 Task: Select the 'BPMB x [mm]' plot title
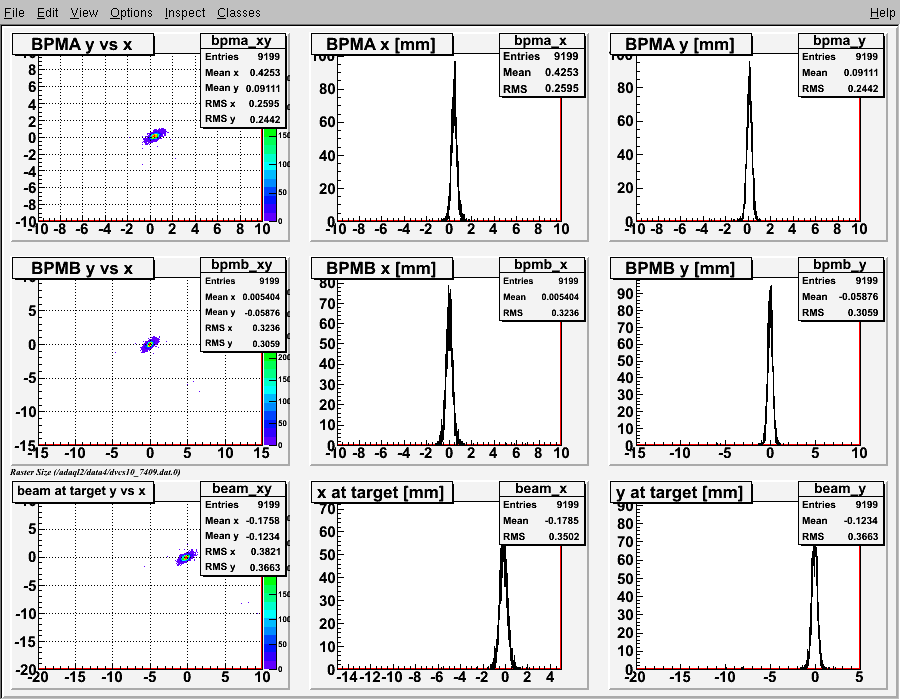(381, 268)
